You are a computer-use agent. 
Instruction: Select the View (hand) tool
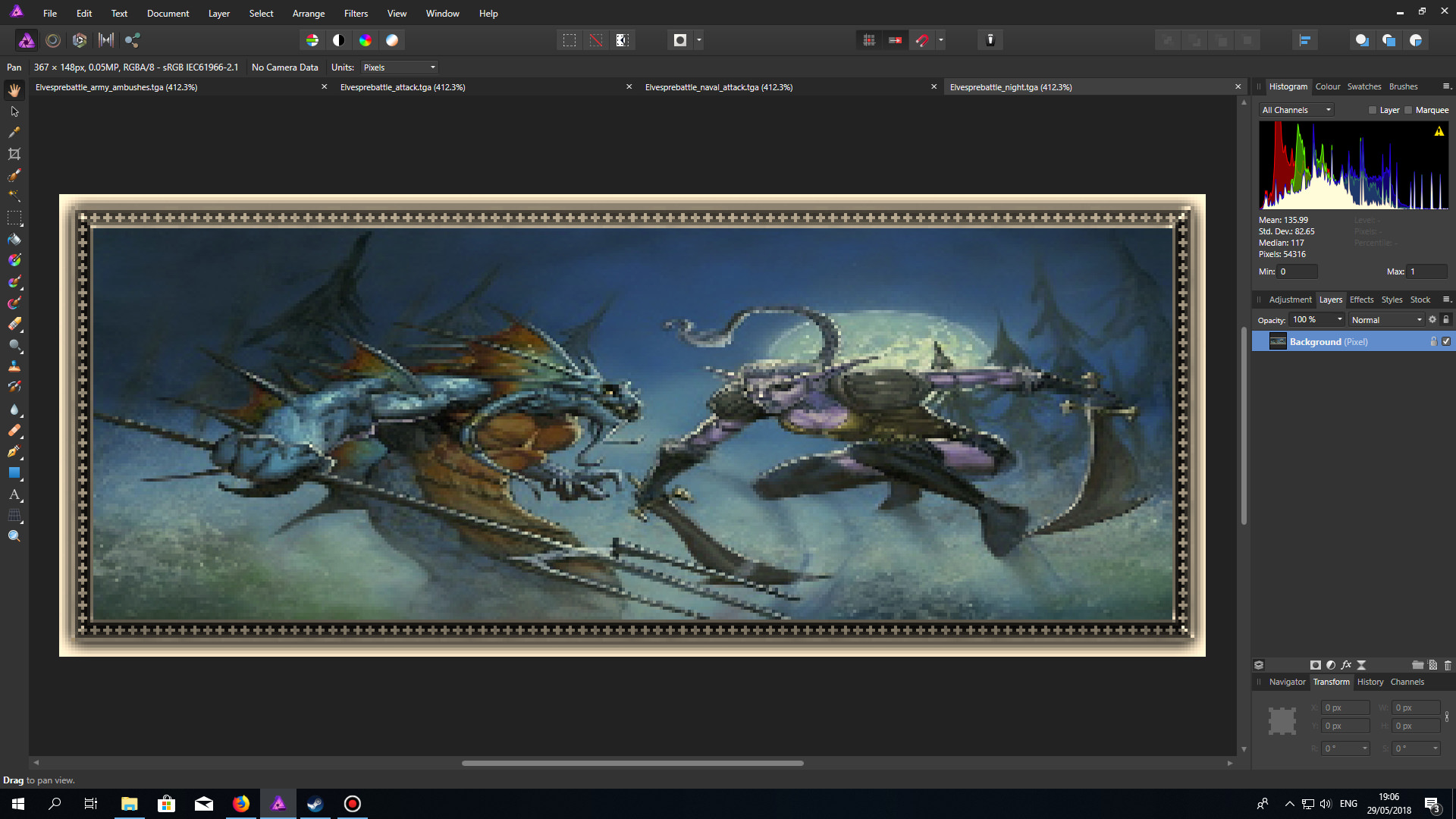[14, 90]
